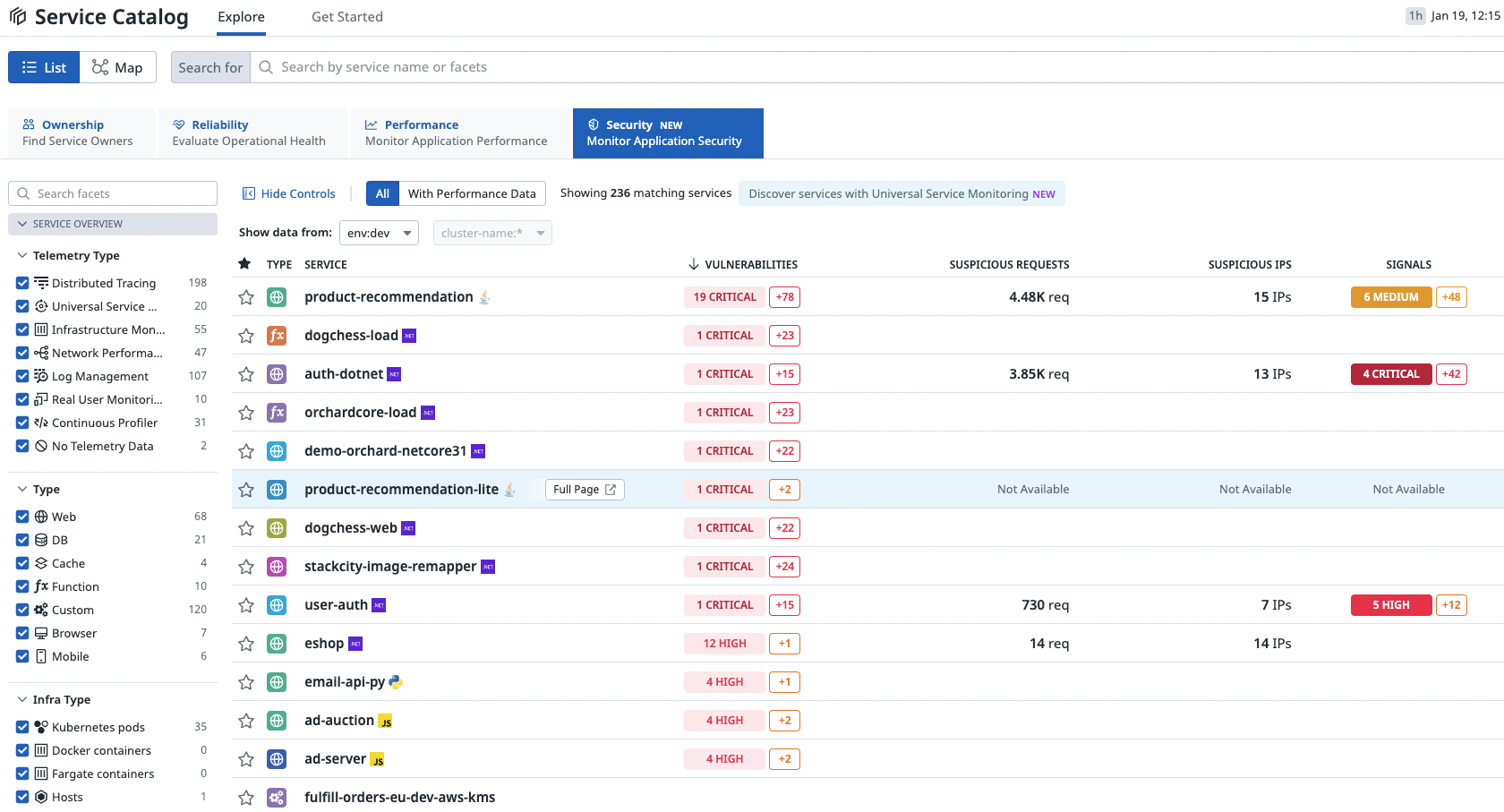1504x812 pixels.
Task: Star the eshop service row
Action: 246,644
